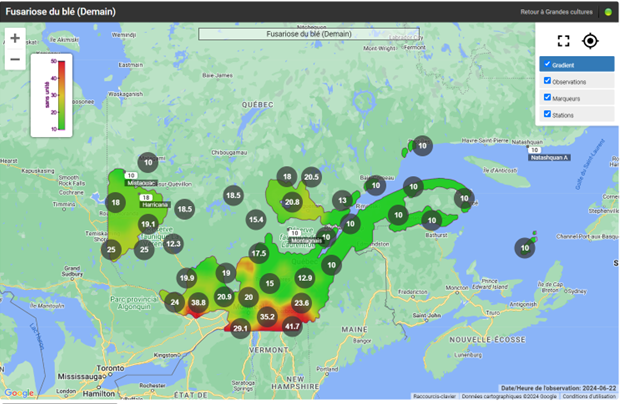Viewport: 620px width, 404px height.
Task: Select the 41.7 cluster marker
Action: click(292, 326)
